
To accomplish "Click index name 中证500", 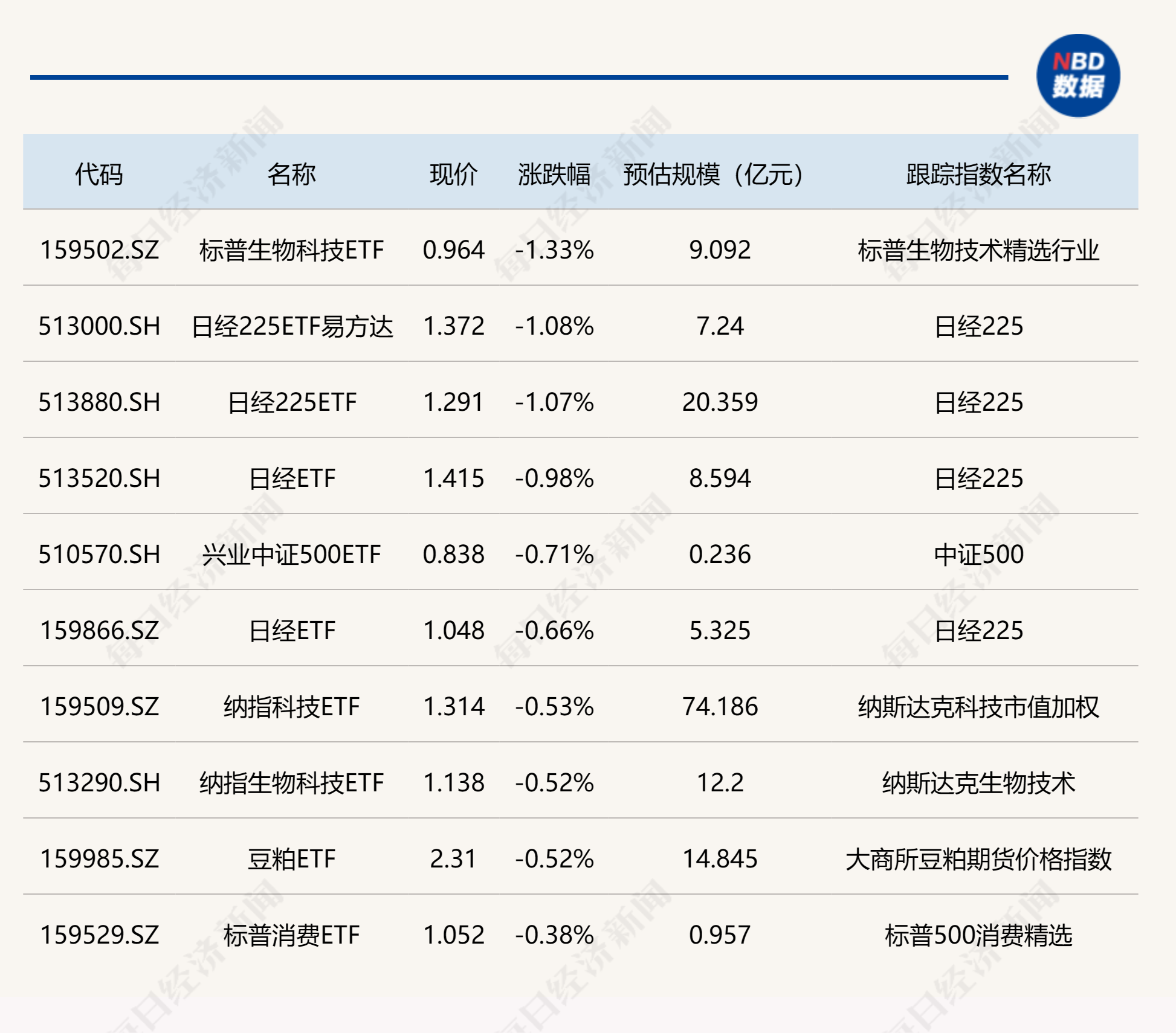I will coord(978,555).
